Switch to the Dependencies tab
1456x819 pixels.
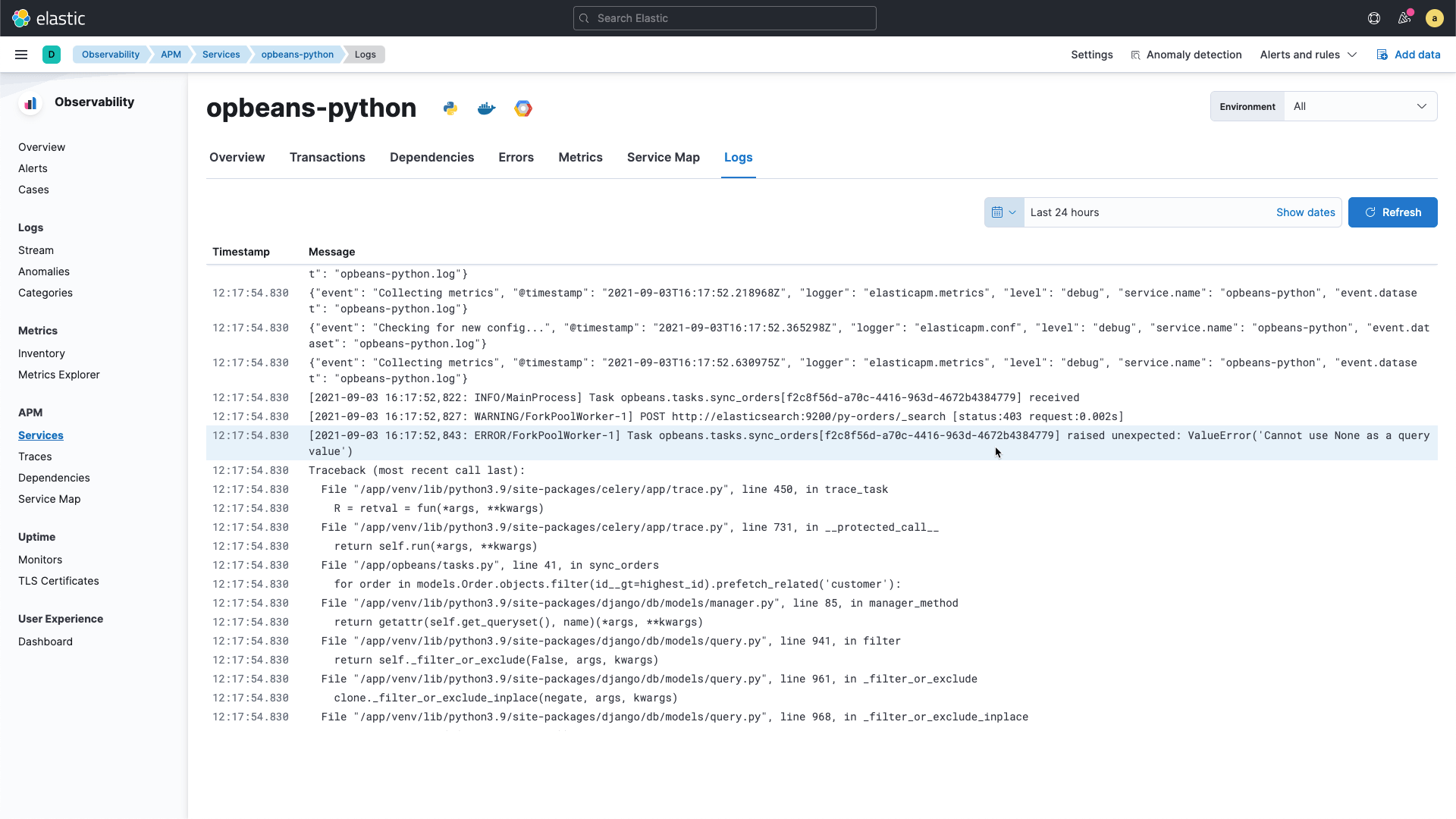(431, 158)
